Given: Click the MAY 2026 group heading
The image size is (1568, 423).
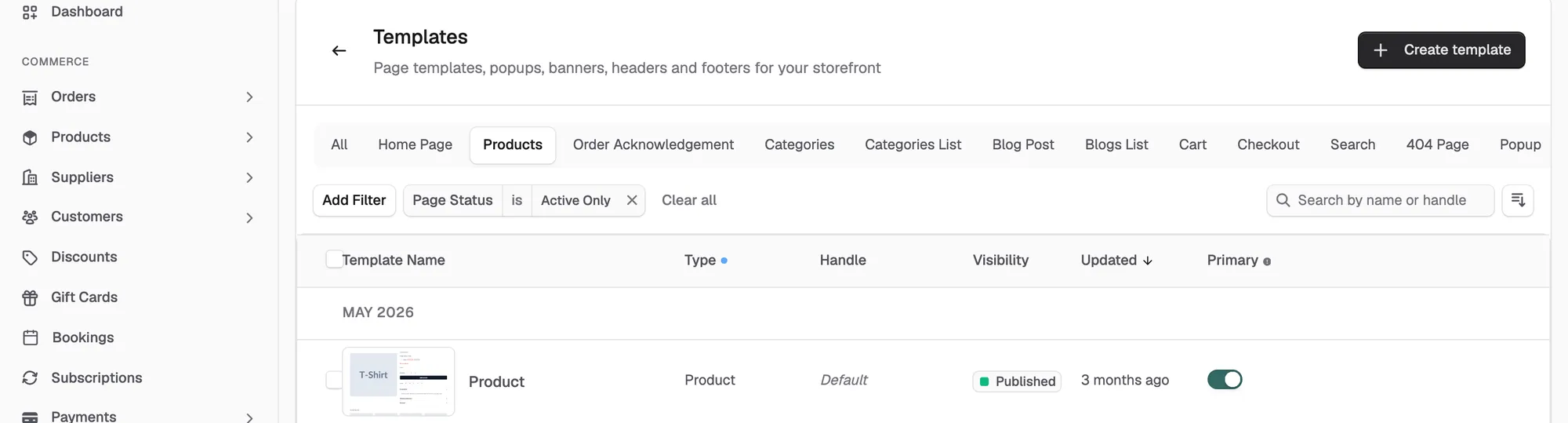Looking at the screenshot, I should [x=378, y=312].
